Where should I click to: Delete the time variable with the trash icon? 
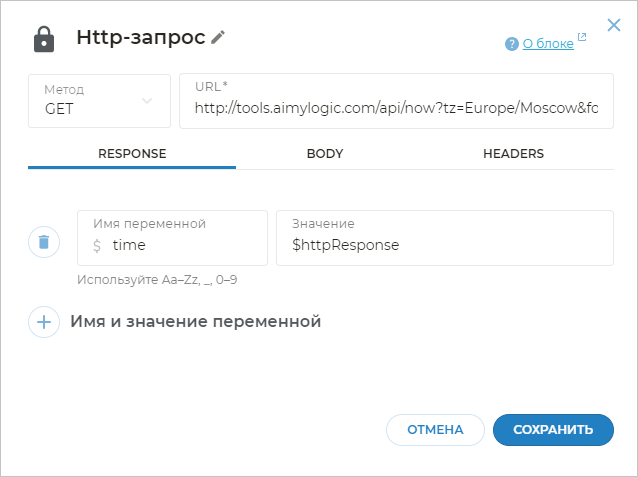click(x=44, y=242)
